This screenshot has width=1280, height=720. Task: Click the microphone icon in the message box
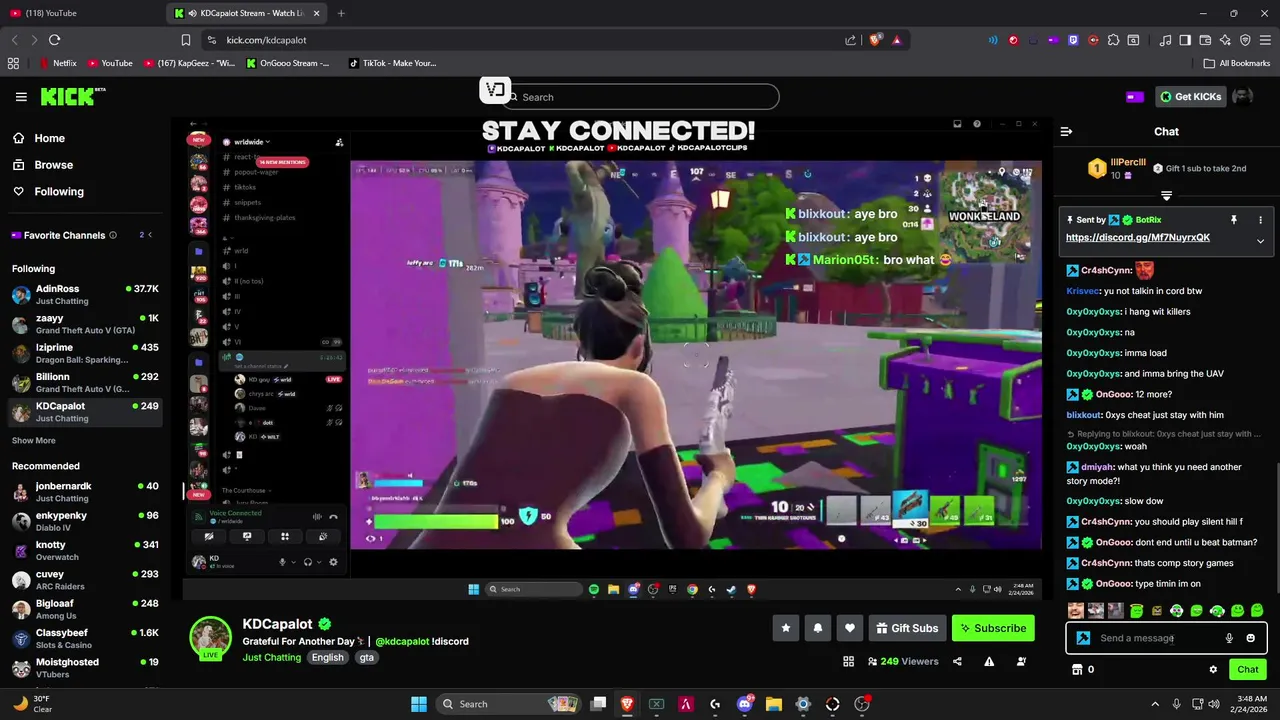click(x=1229, y=638)
